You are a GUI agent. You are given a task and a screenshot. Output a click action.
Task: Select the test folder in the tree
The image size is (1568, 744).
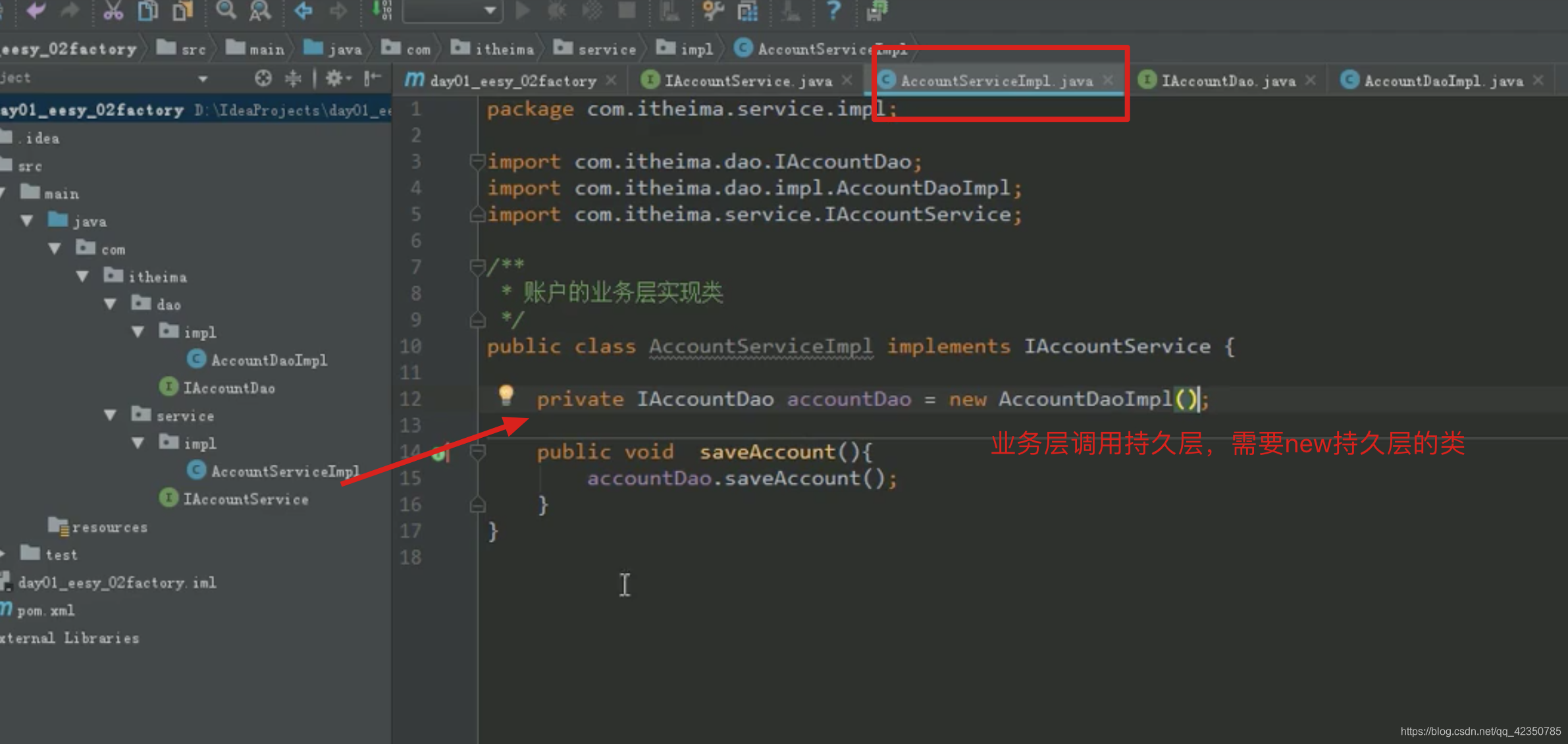(49, 554)
